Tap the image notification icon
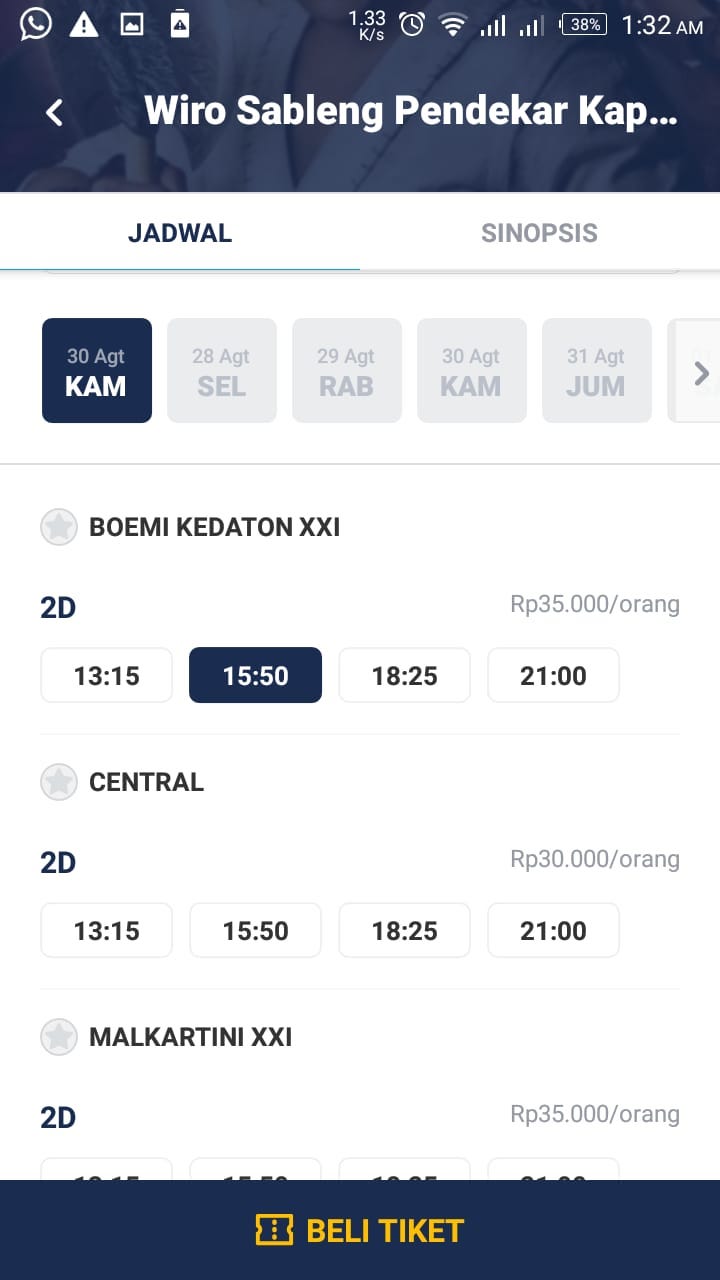The width and height of the screenshot is (720, 1280). pos(132,25)
